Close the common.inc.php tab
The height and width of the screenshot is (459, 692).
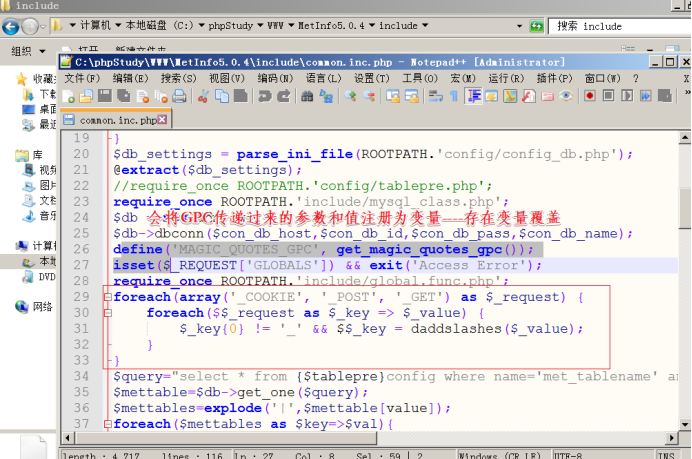(162, 120)
